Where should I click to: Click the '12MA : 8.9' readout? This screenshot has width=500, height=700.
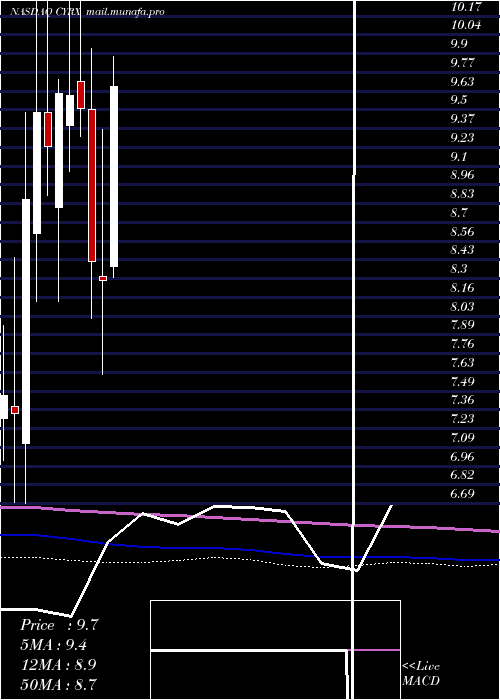pyautogui.click(x=59, y=664)
